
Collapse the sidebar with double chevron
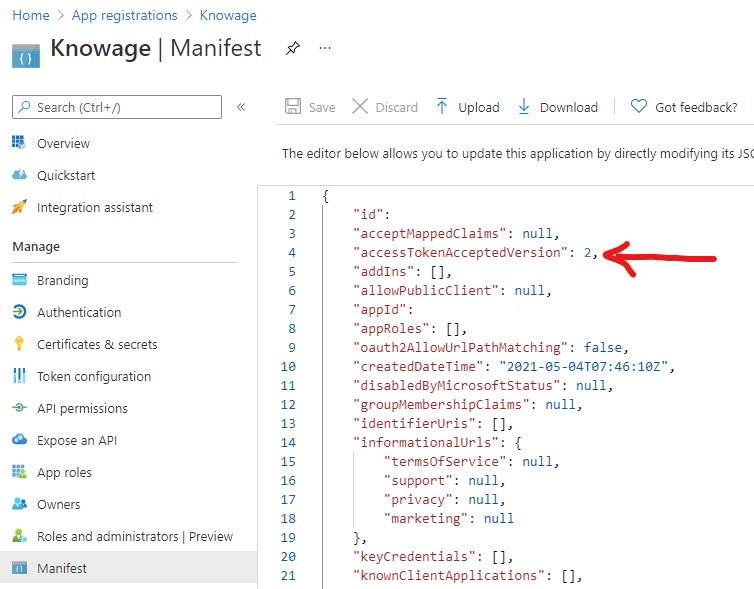pos(241,107)
